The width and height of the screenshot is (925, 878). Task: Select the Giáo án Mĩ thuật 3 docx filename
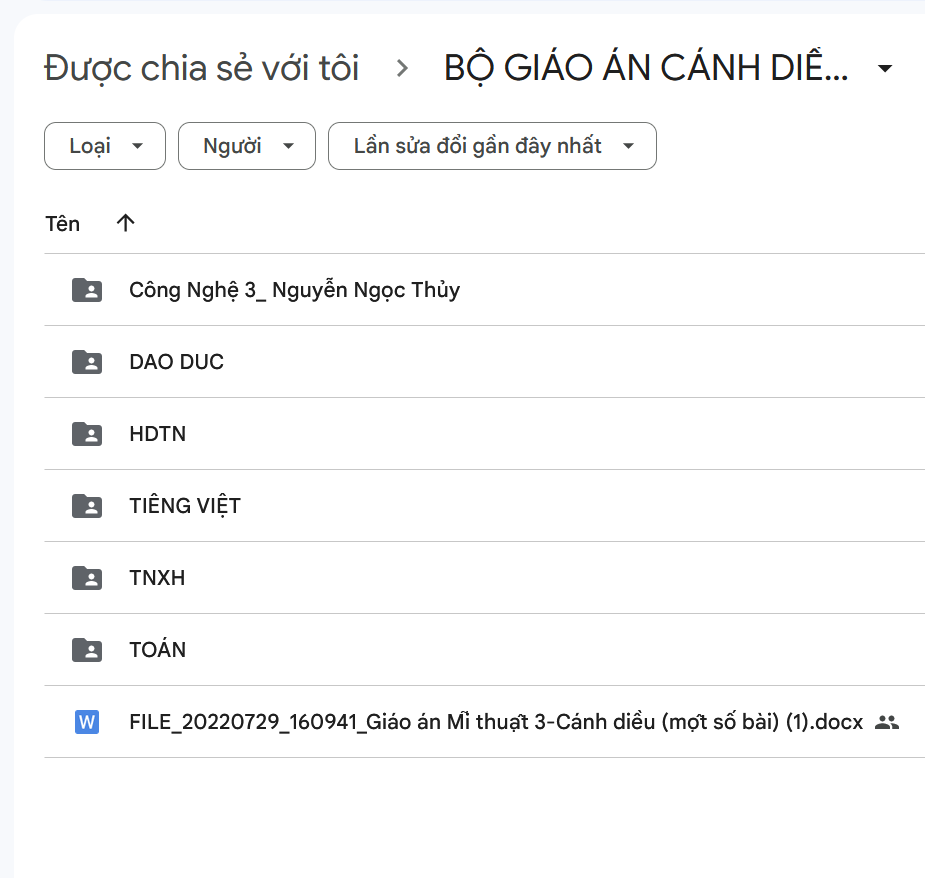pyautogui.click(x=495, y=722)
